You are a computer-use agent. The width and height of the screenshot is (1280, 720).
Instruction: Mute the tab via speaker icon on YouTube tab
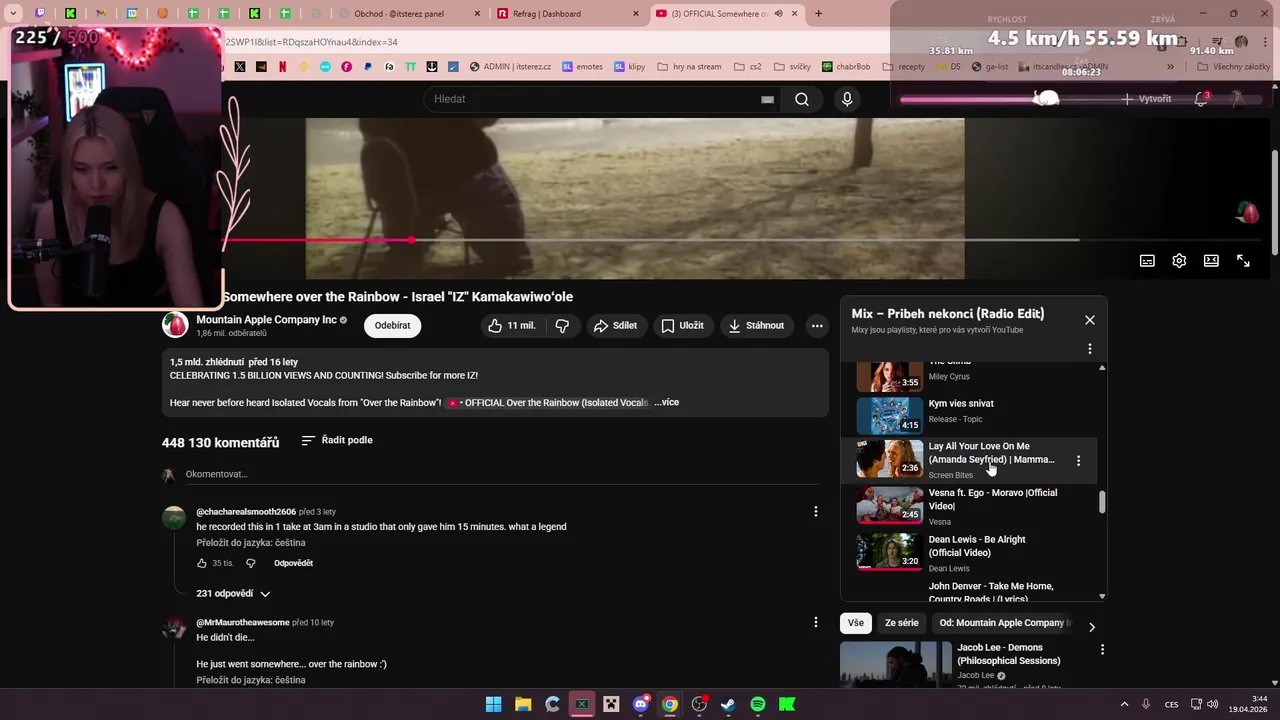(780, 13)
